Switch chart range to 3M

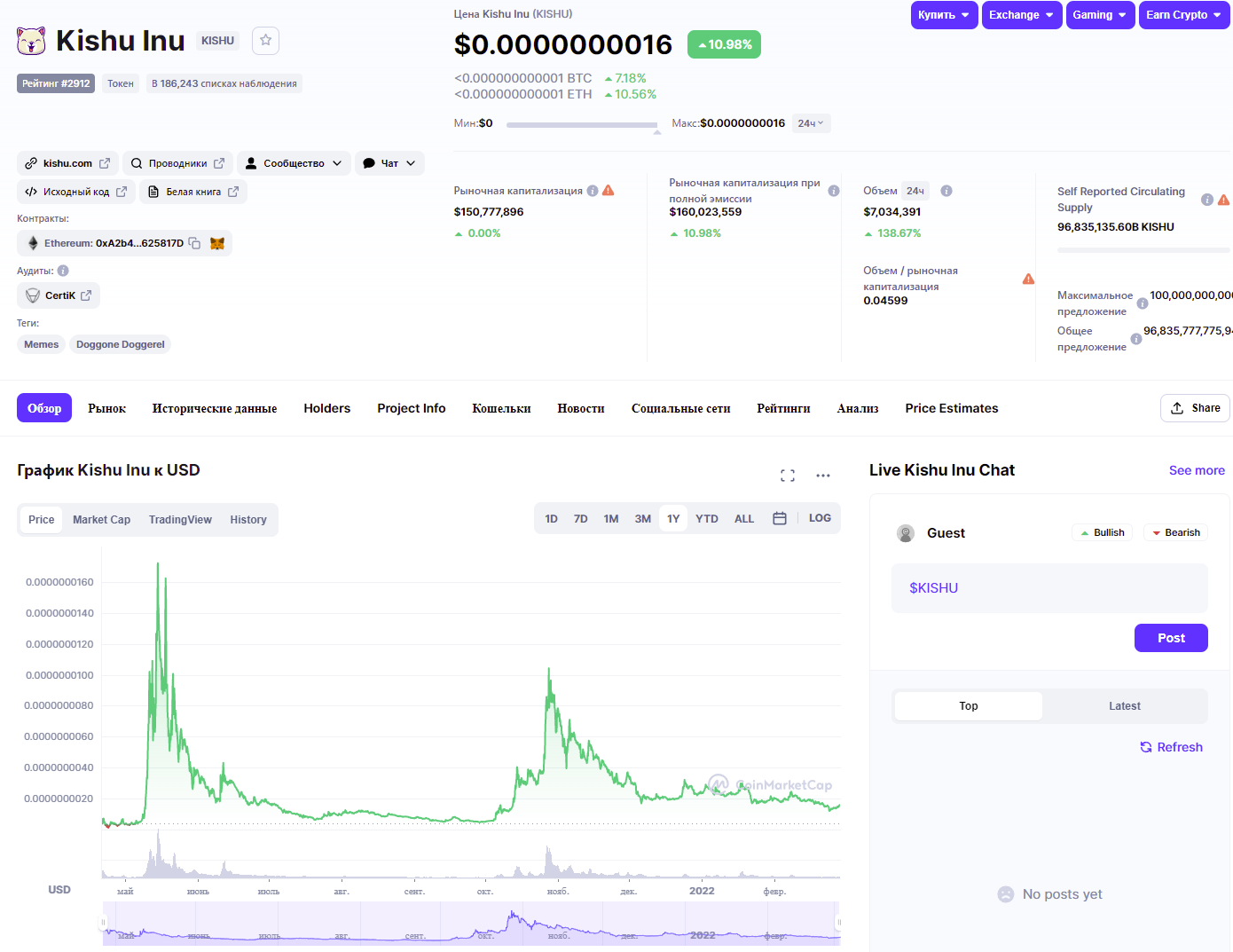click(643, 519)
